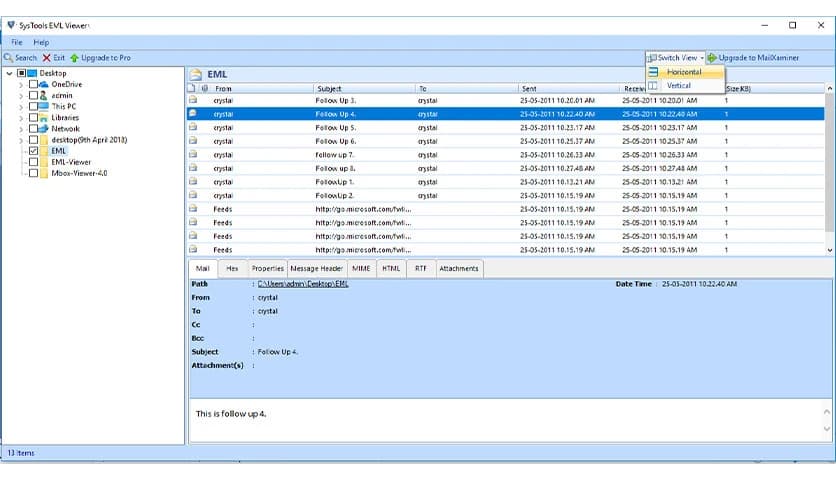
Task: Click the green Upgrade to Pro arrow icon
Action: 74,58
